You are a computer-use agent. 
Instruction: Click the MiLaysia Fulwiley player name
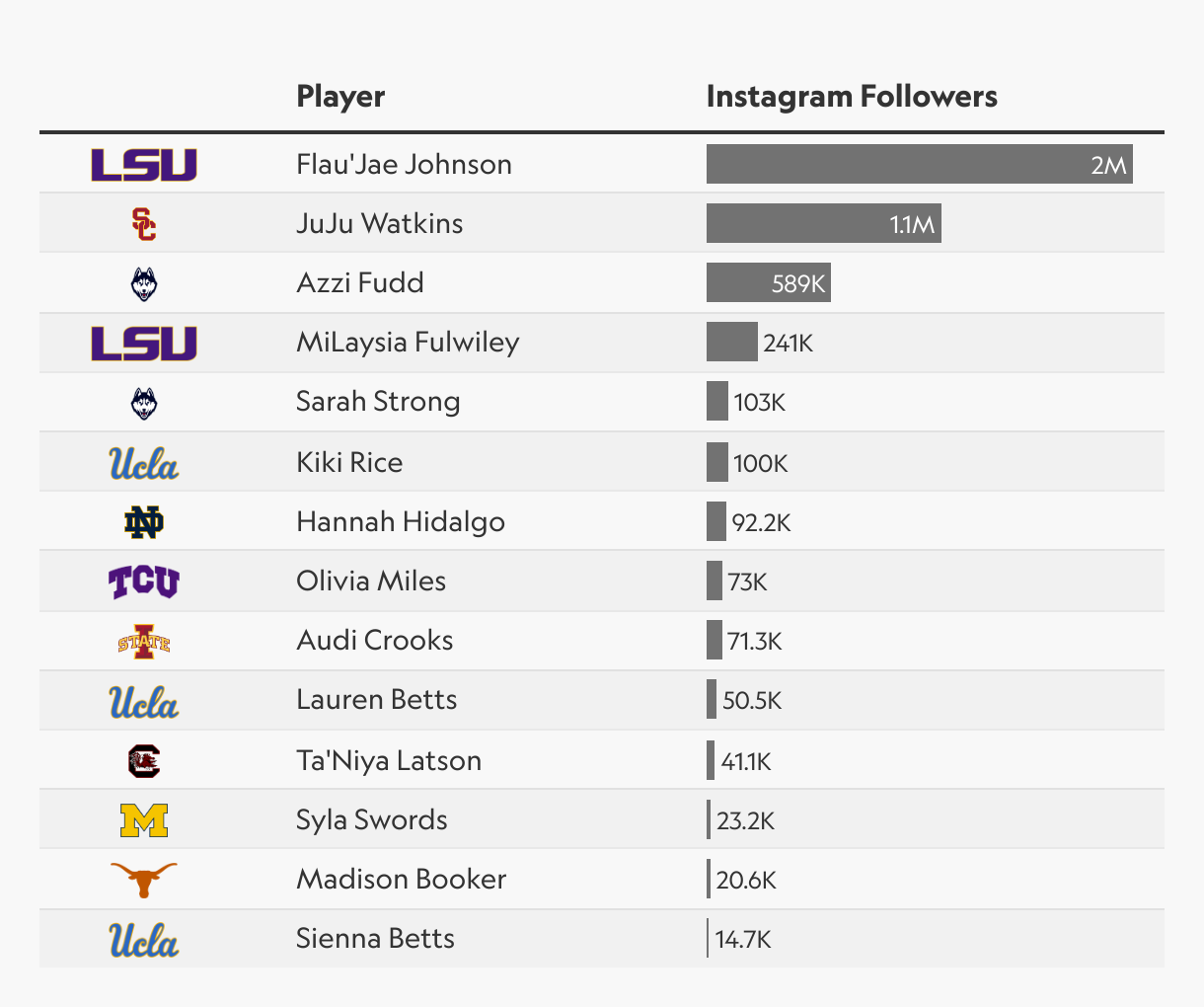[x=408, y=343]
